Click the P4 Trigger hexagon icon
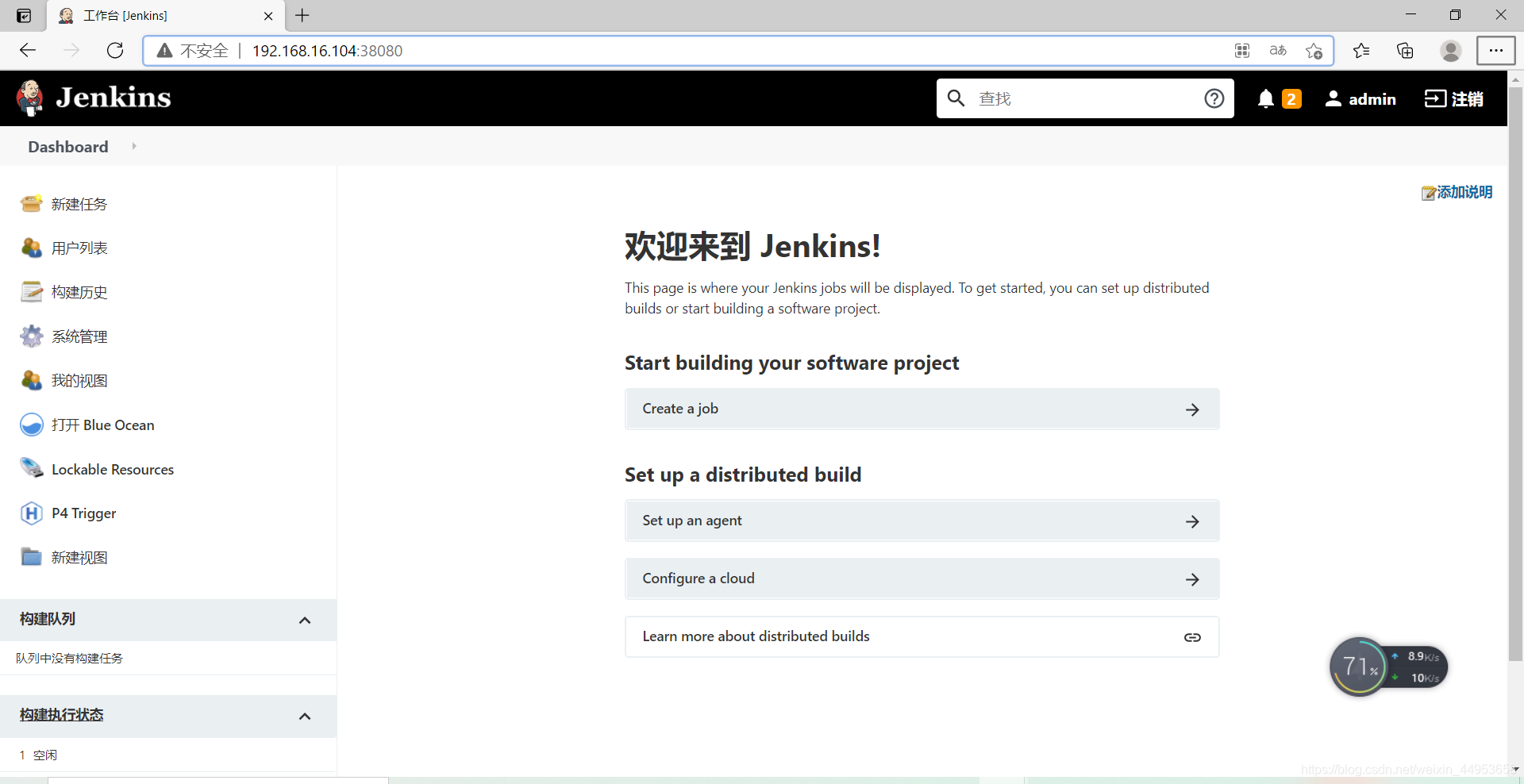This screenshot has width=1524, height=784. point(32,513)
